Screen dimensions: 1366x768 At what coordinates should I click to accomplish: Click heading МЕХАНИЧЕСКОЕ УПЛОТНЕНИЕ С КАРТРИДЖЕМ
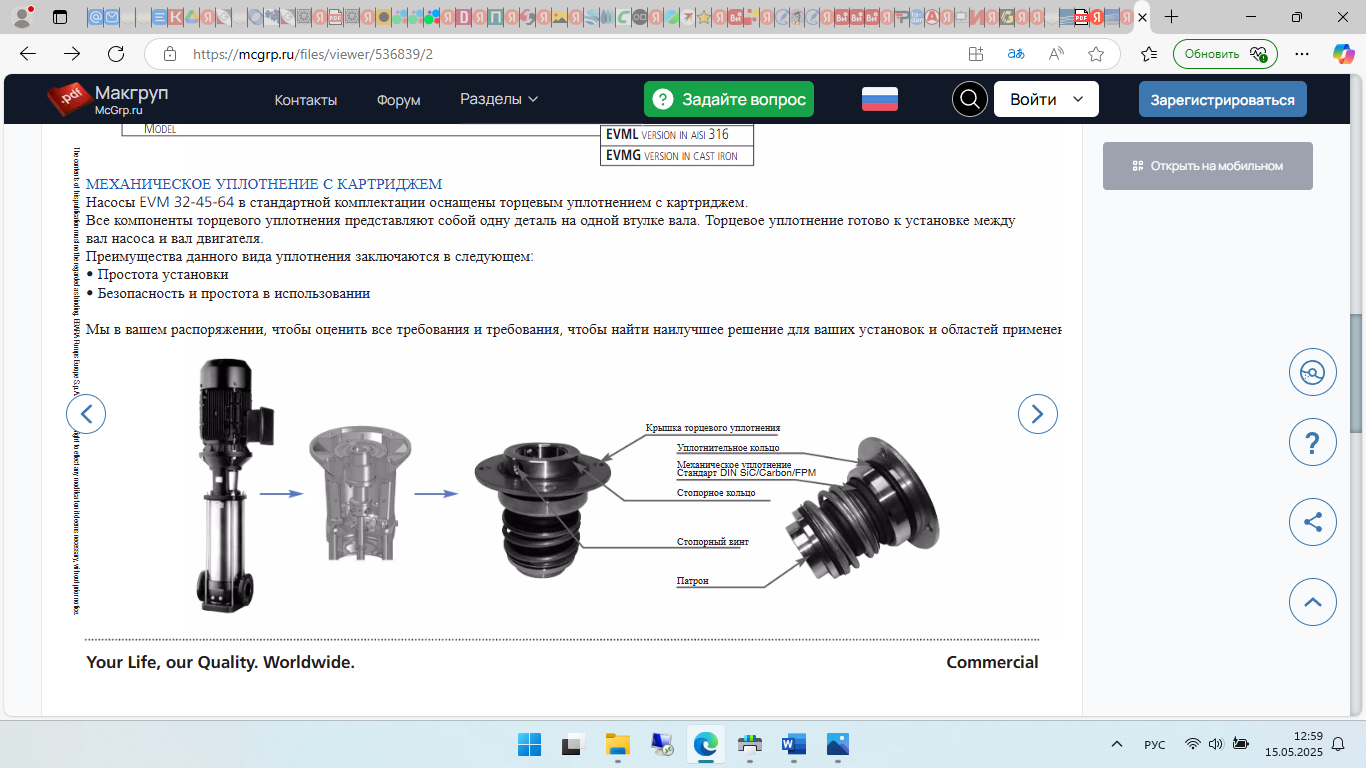[264, 184]
